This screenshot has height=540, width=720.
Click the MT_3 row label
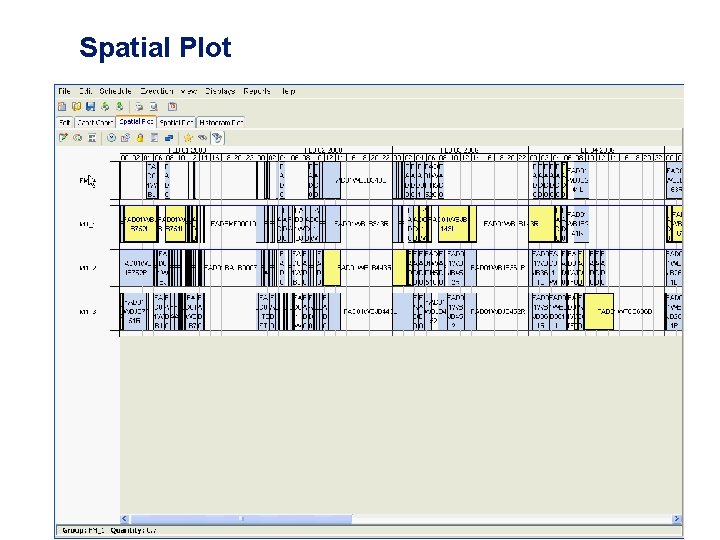(88, 312)
